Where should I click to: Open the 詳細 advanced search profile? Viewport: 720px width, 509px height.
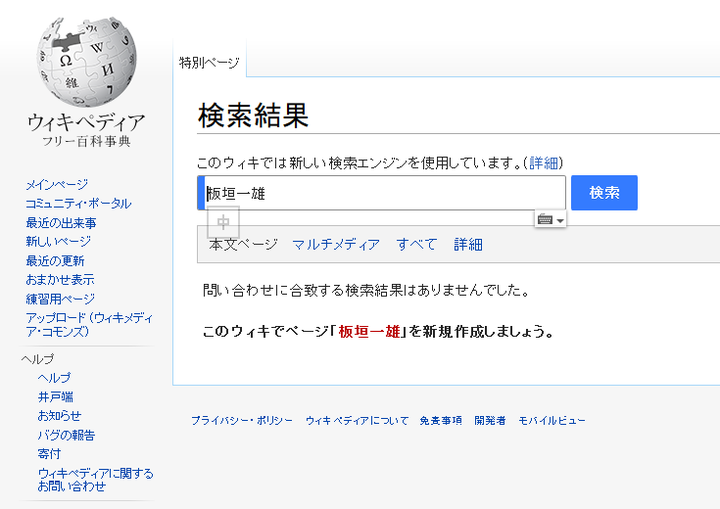click(468, 244)
